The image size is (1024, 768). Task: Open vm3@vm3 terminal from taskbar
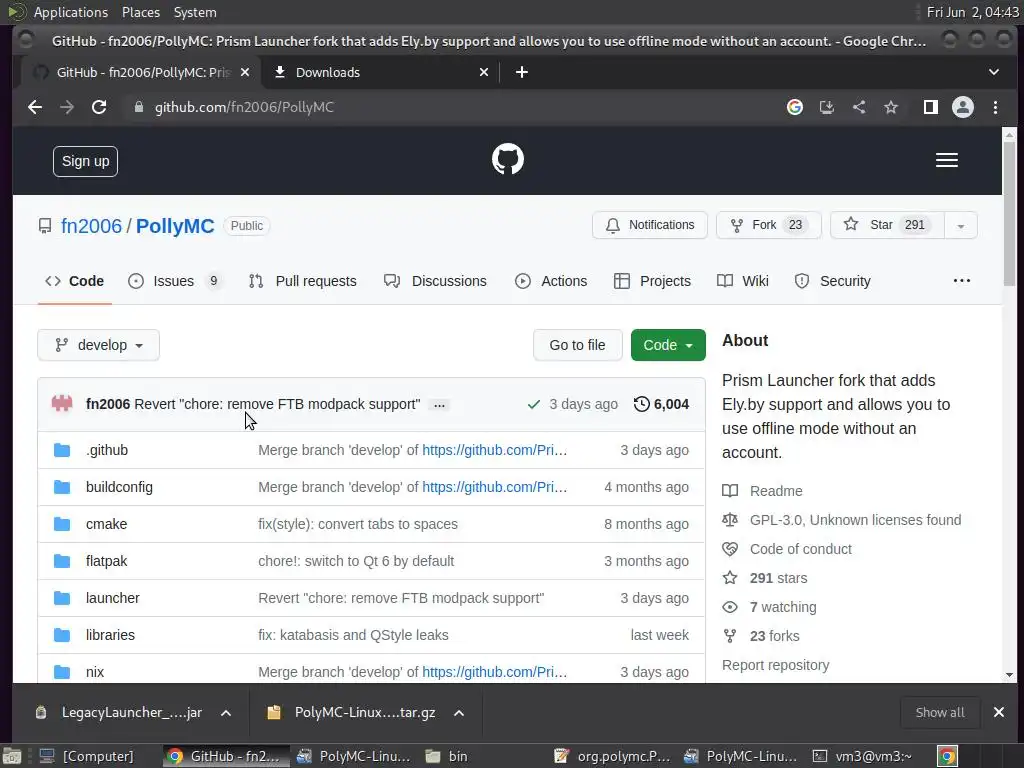click(x=863, y=756)
